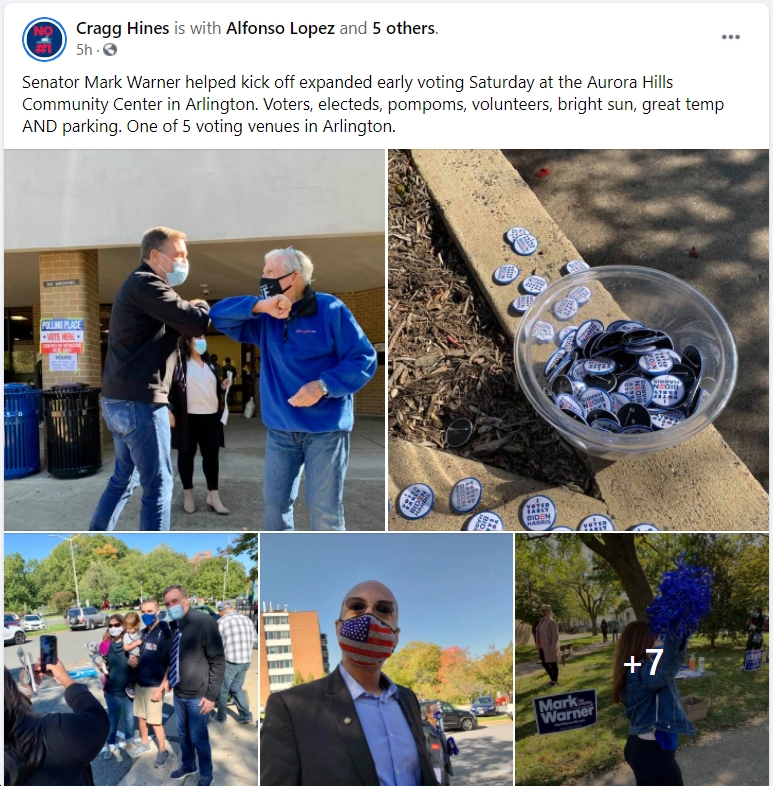This screenshot has width=773, height=786.
Task: Click the I Voted Early button on curb
Action: point(538,512)
